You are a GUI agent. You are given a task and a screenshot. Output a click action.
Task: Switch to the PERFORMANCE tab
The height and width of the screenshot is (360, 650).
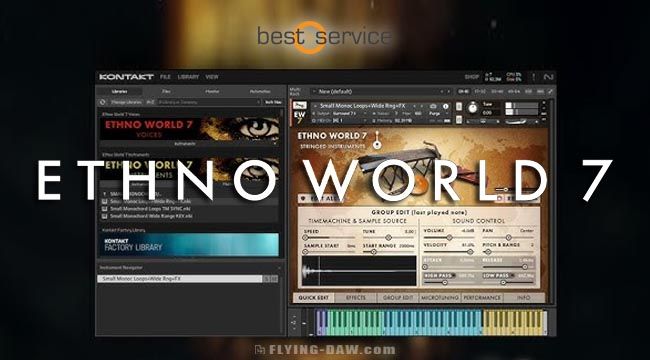(x=482, y=298)
